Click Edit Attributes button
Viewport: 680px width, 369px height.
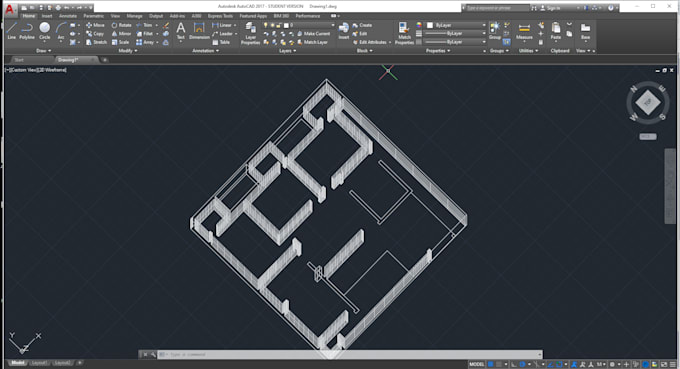tap(373, 42)
